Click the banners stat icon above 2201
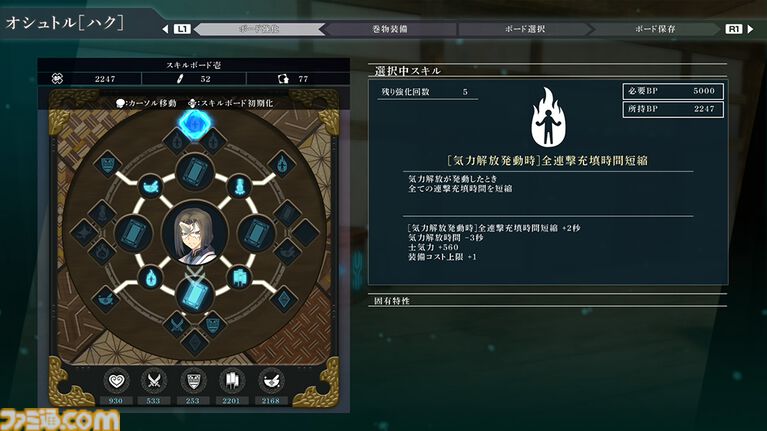 pos(232,381)
